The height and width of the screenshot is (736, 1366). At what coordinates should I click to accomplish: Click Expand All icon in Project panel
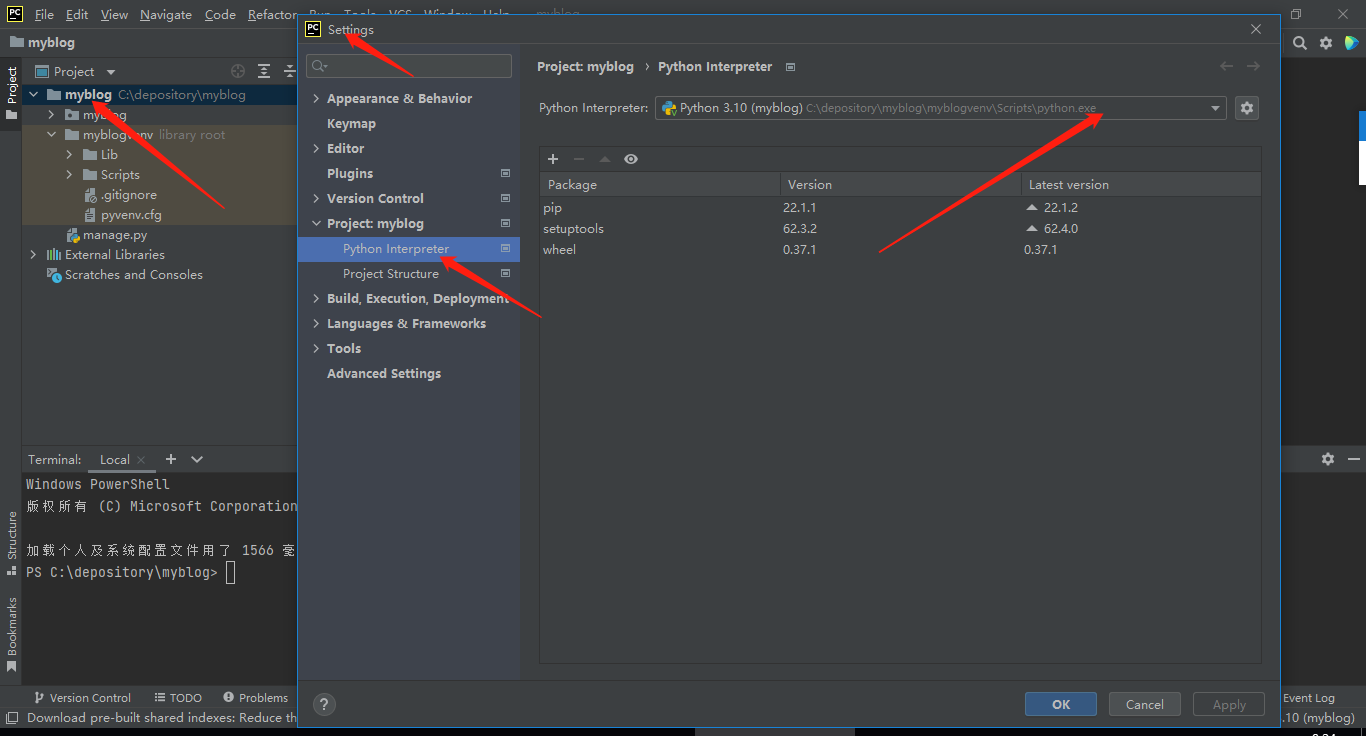point(264,71)
